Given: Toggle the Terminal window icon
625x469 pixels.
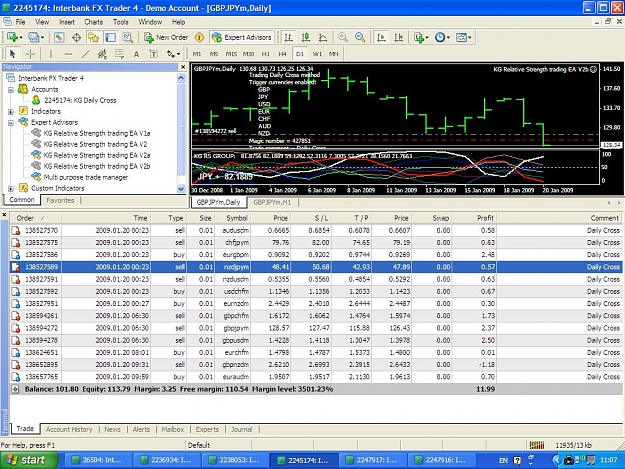Looking at the screenshot, I should 110,37.
